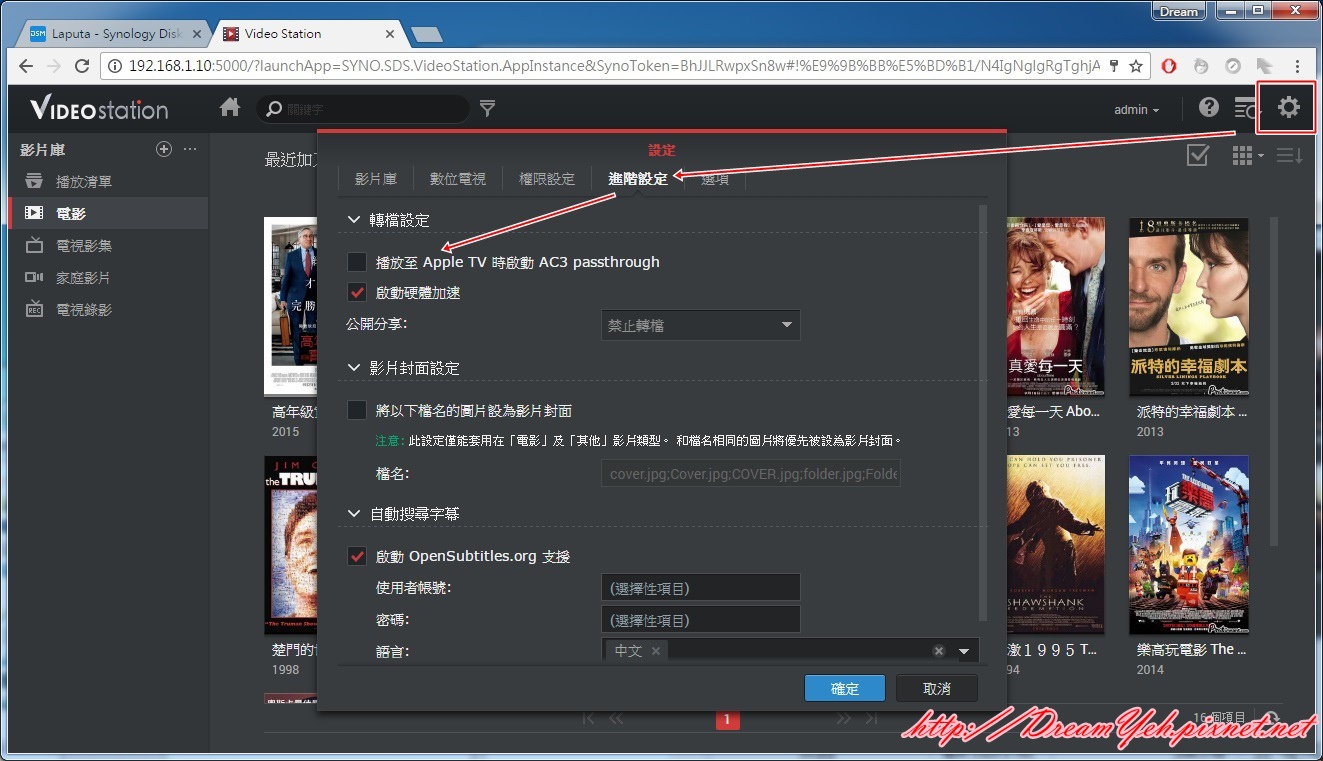This screenshot has height=761, width=1323.
Task: Expand the subtitle language dropdown arrow
Action: coord(964,651)
